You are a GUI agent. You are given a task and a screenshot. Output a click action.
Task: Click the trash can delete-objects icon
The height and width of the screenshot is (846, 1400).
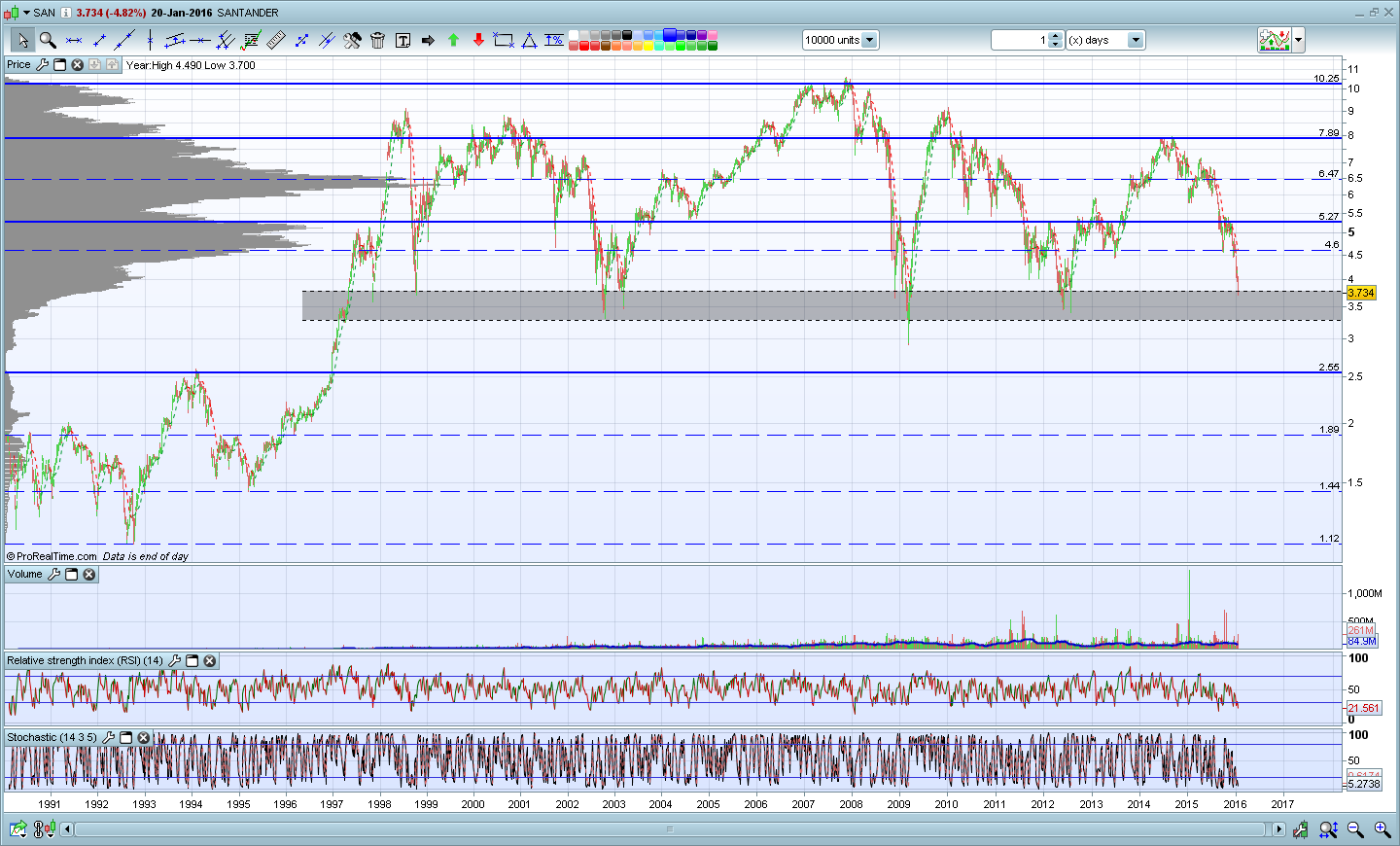377,40
